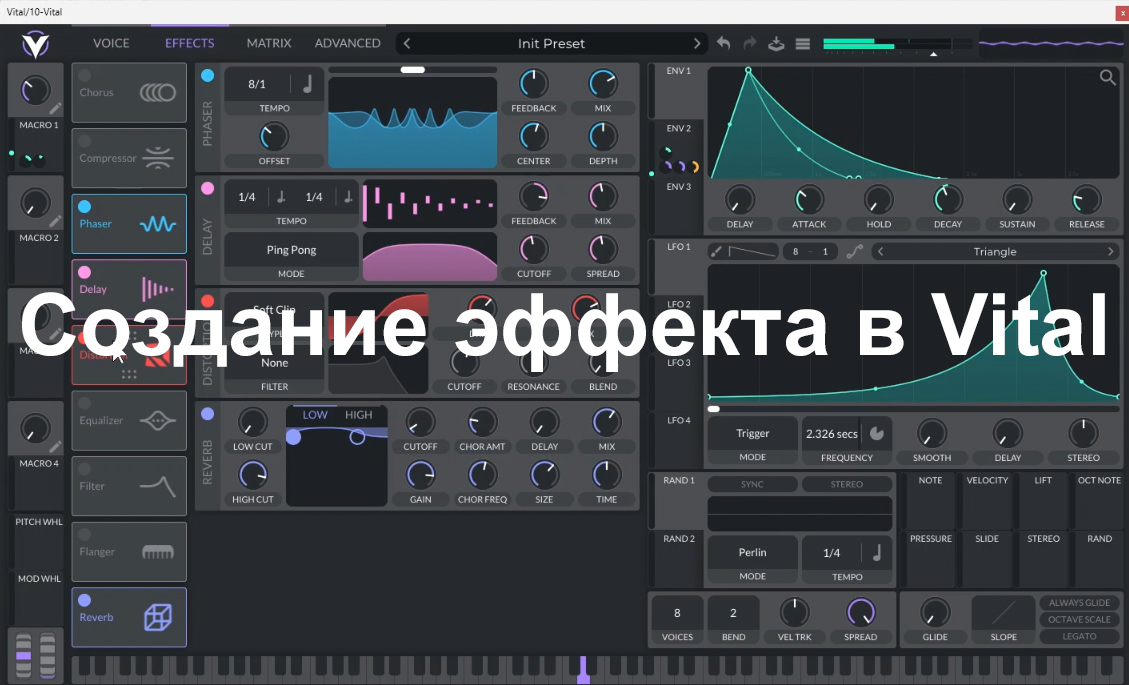This screenshot has height=685, width=1129.
Task: Click the Macro 2 edit pencil icon
Action: (55, 221)
